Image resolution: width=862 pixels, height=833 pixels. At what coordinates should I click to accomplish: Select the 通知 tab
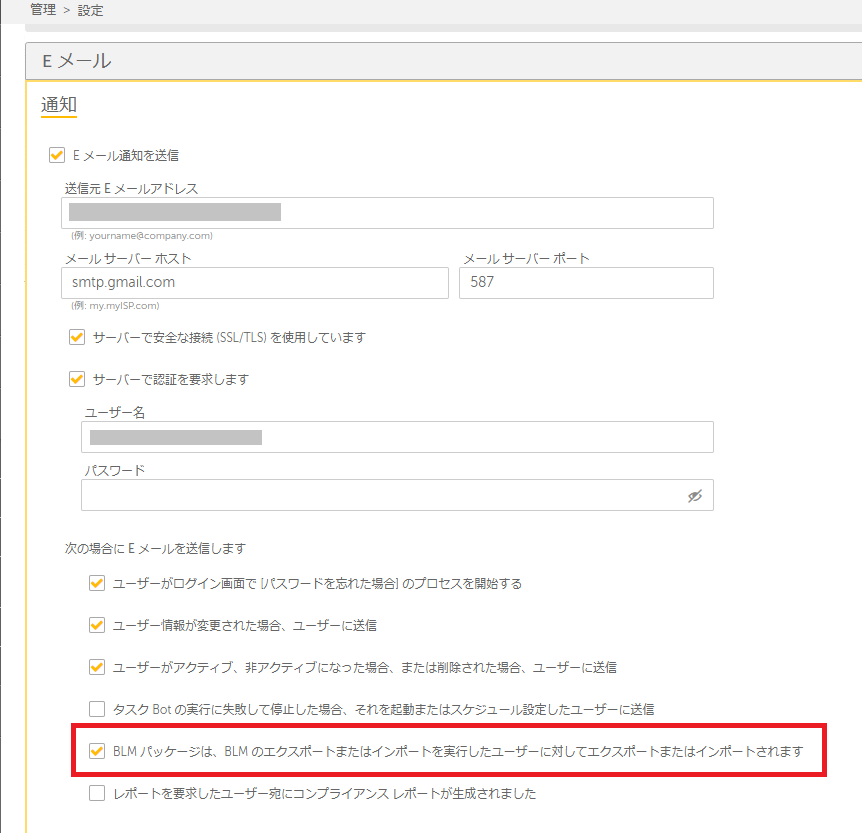click(59, 104)
